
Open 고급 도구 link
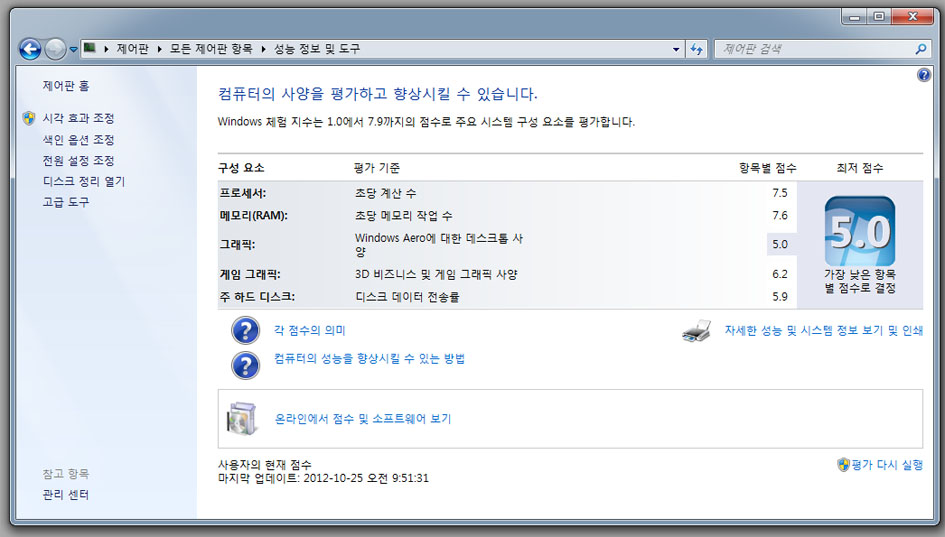point(66,202)
